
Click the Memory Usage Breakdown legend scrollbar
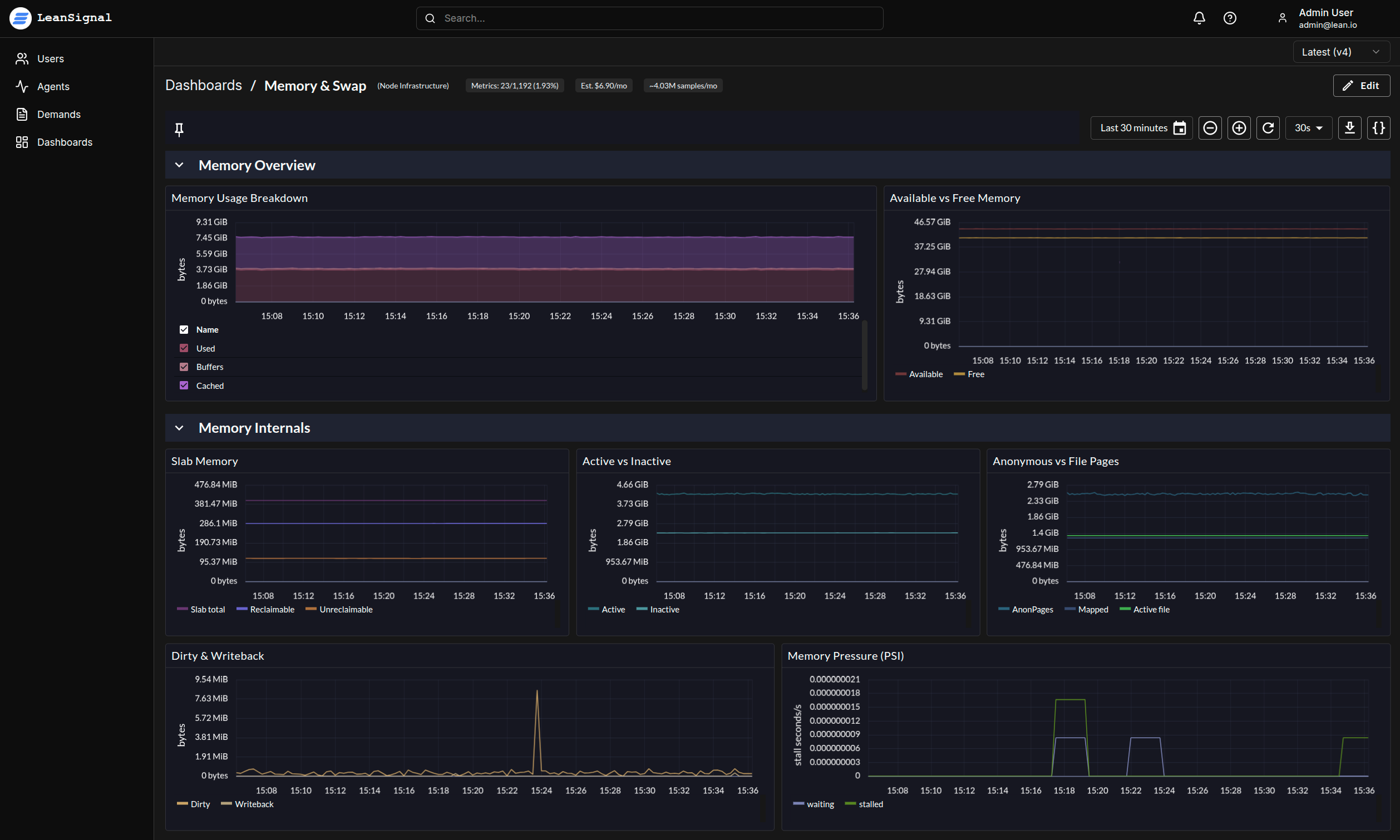864,355
